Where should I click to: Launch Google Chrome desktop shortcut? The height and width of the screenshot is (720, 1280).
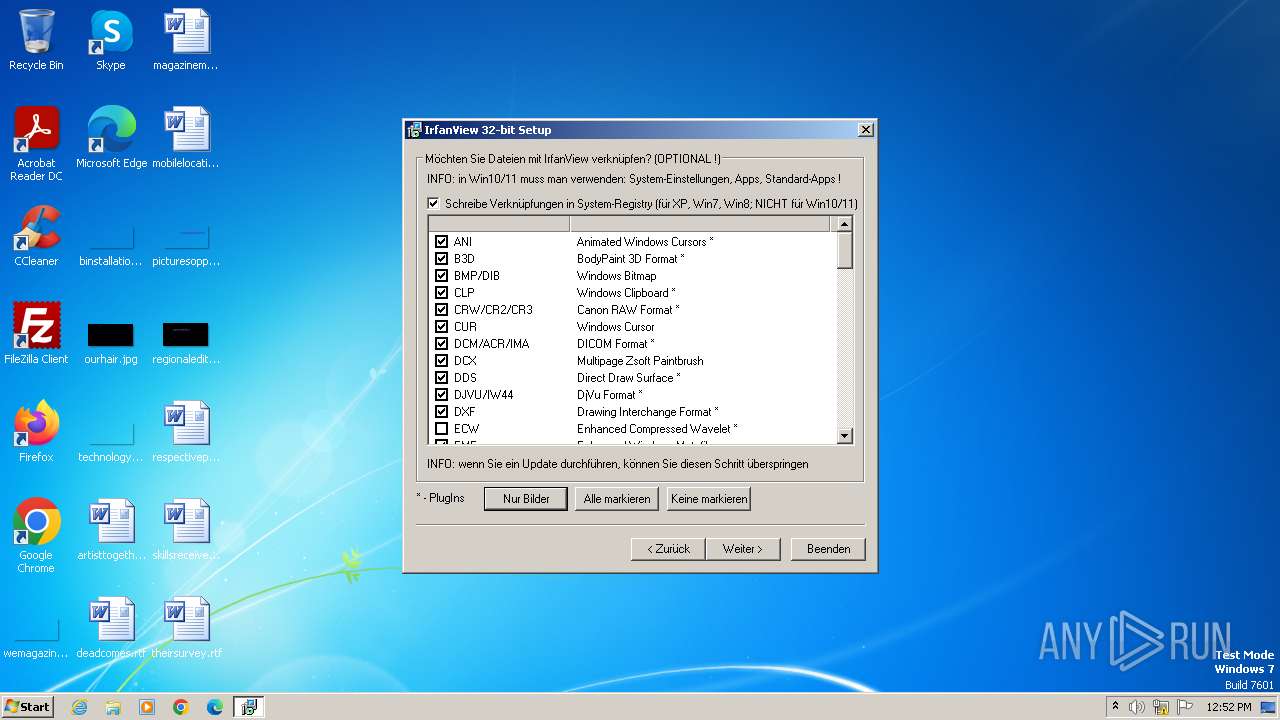36,535
